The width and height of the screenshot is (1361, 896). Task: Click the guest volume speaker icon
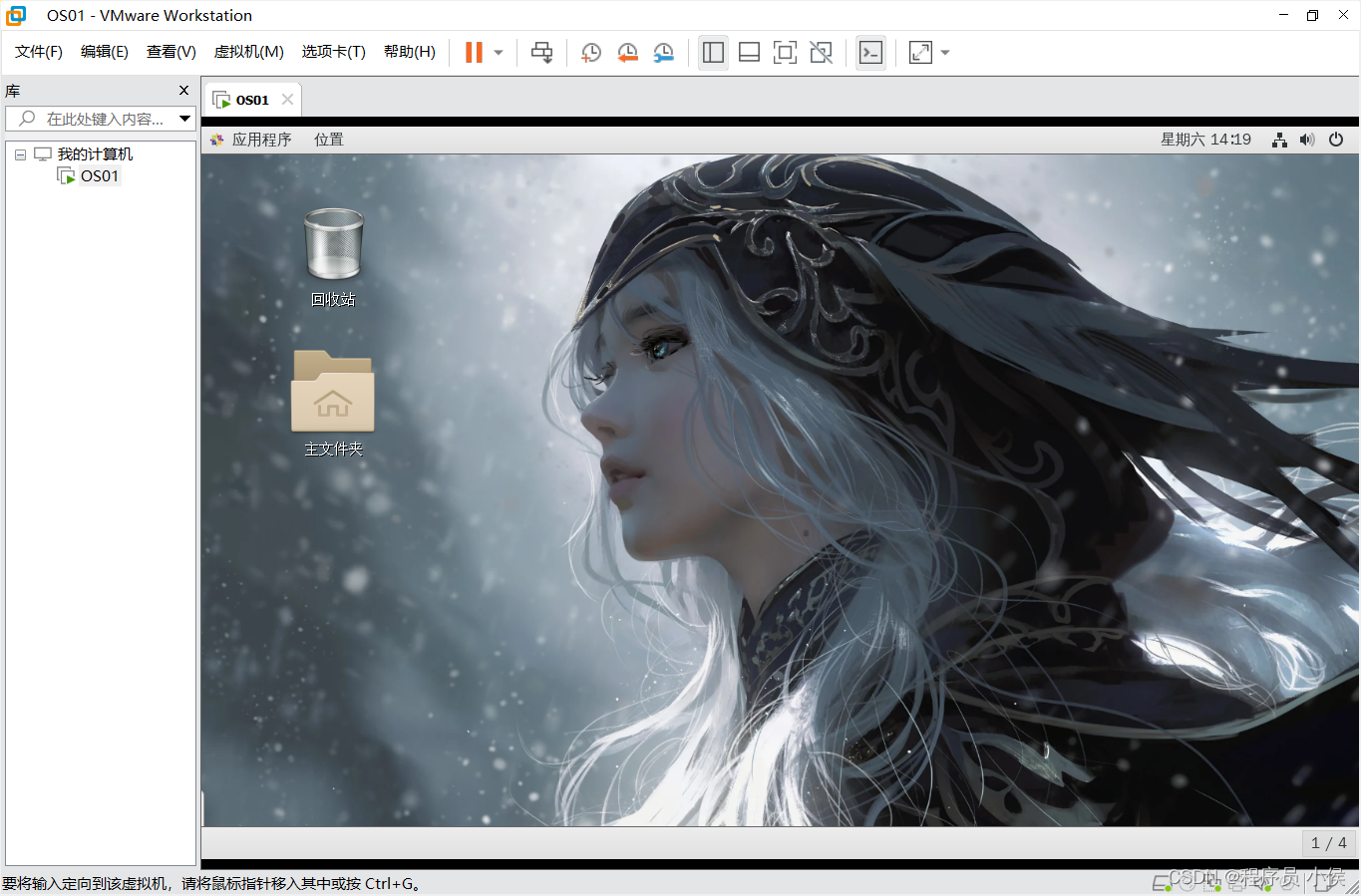[x=1307, y=140]
